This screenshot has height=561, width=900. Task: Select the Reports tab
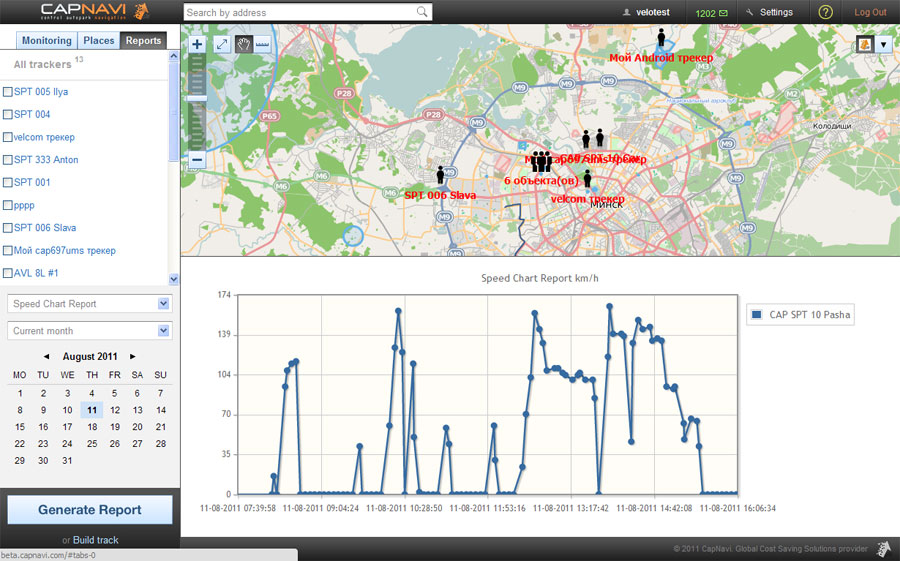tap(143, 40)
